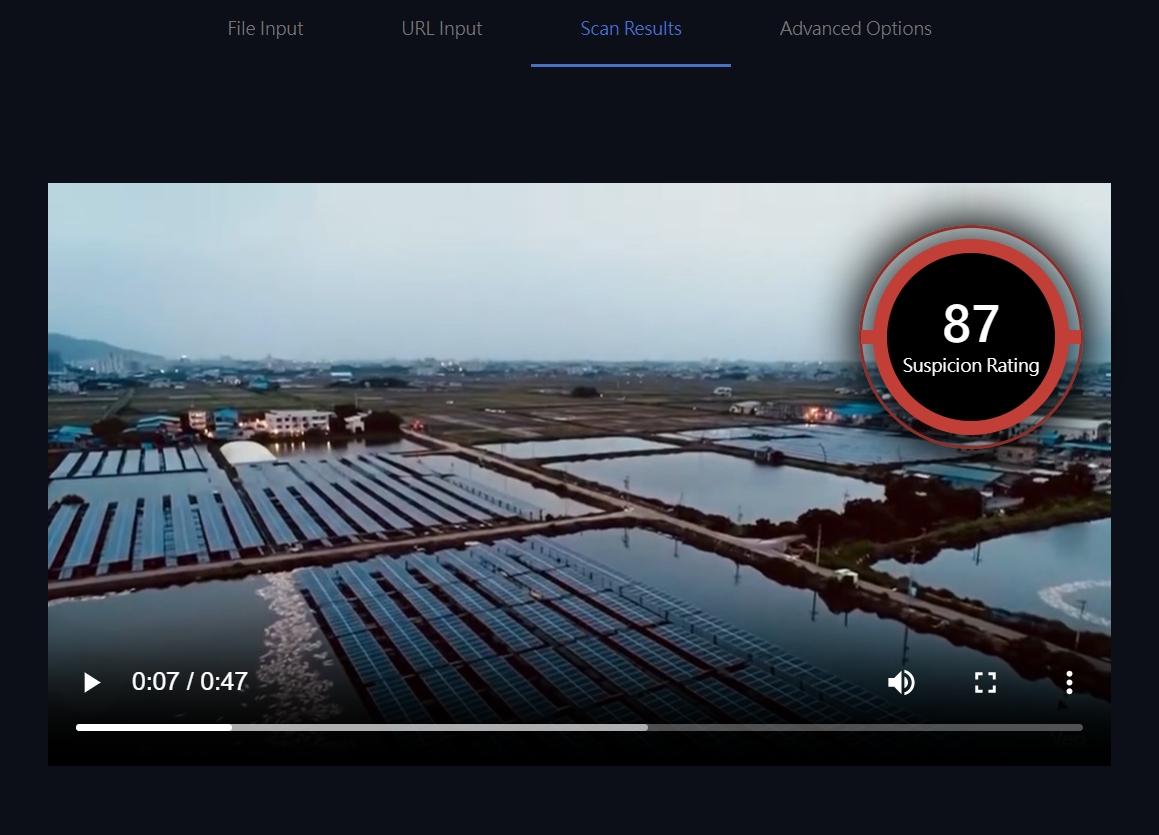Image resolution: width=1159 pixels, height=835 pixels.
Task: Seek within the white played progress segment
Action: pos(150,727)
